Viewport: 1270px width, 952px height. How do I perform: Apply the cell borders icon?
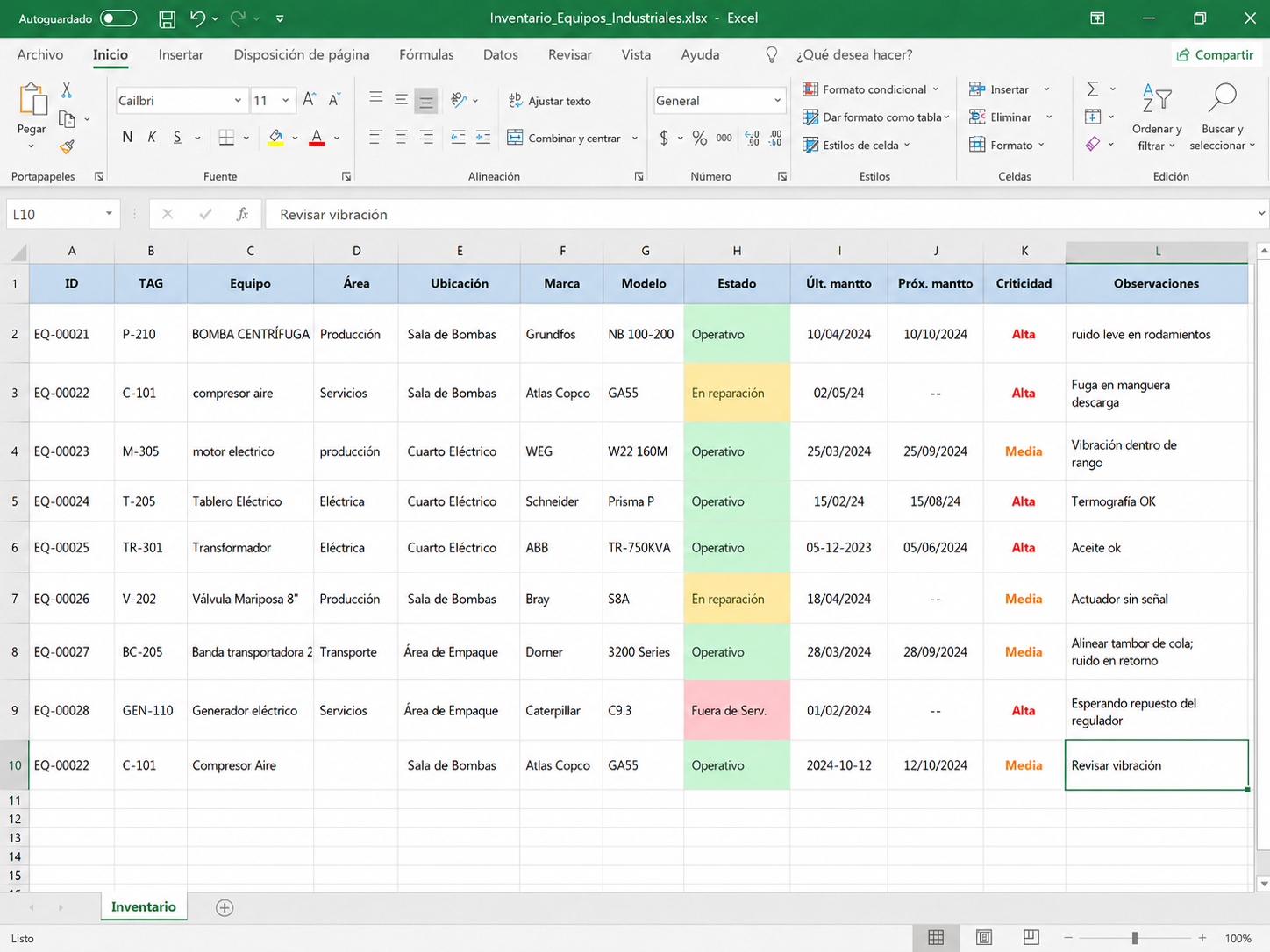(226, 138)
